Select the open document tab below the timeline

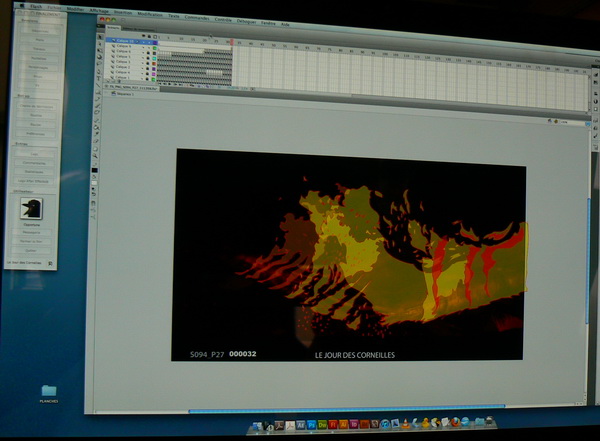[132, 88]
